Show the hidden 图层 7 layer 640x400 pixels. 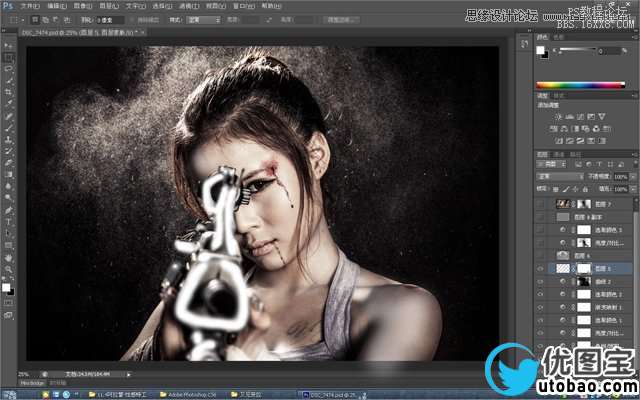pyautogui.click(x=541, y=203)
